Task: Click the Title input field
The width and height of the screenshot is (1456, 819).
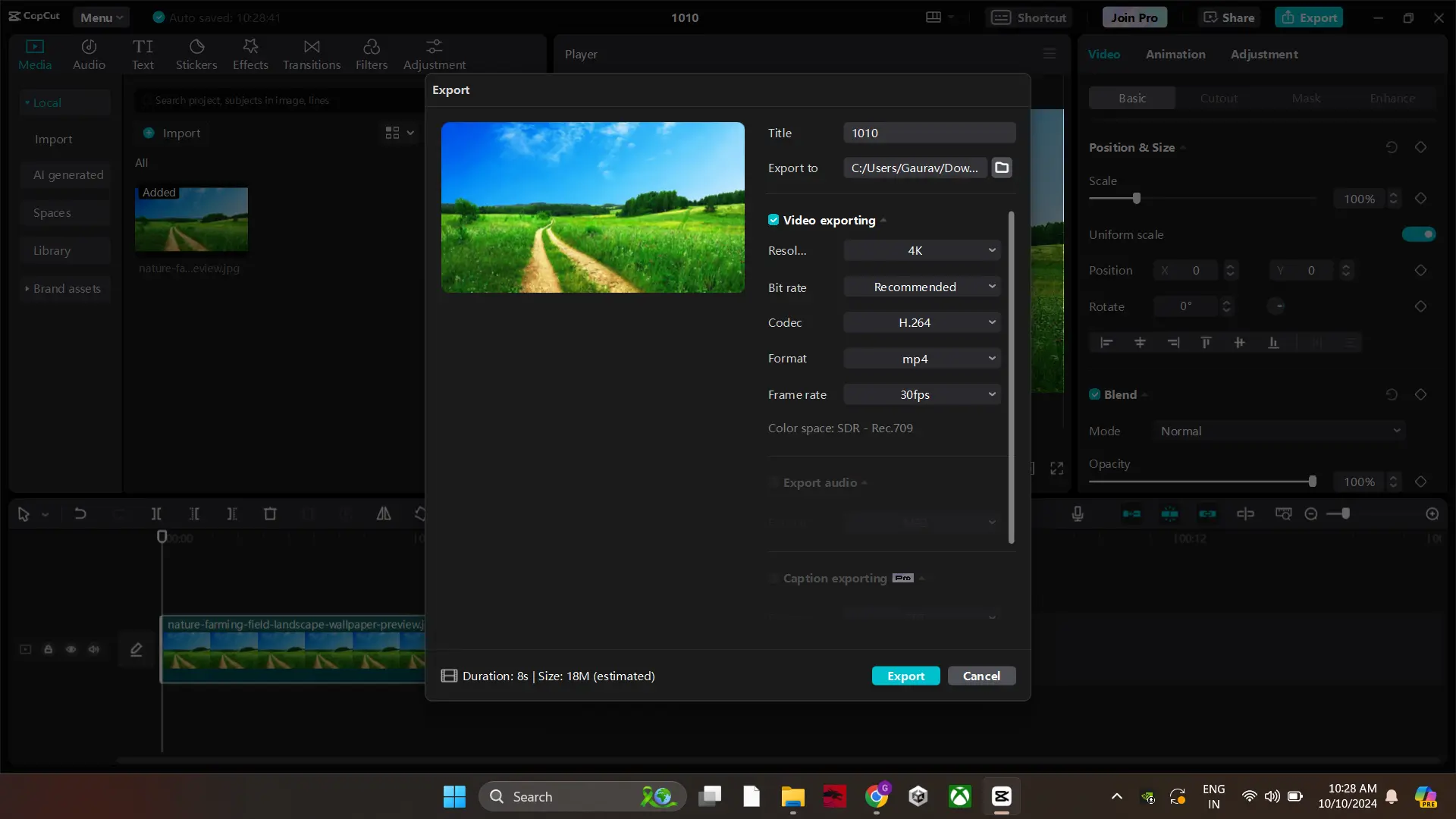Action: (930, 133)
